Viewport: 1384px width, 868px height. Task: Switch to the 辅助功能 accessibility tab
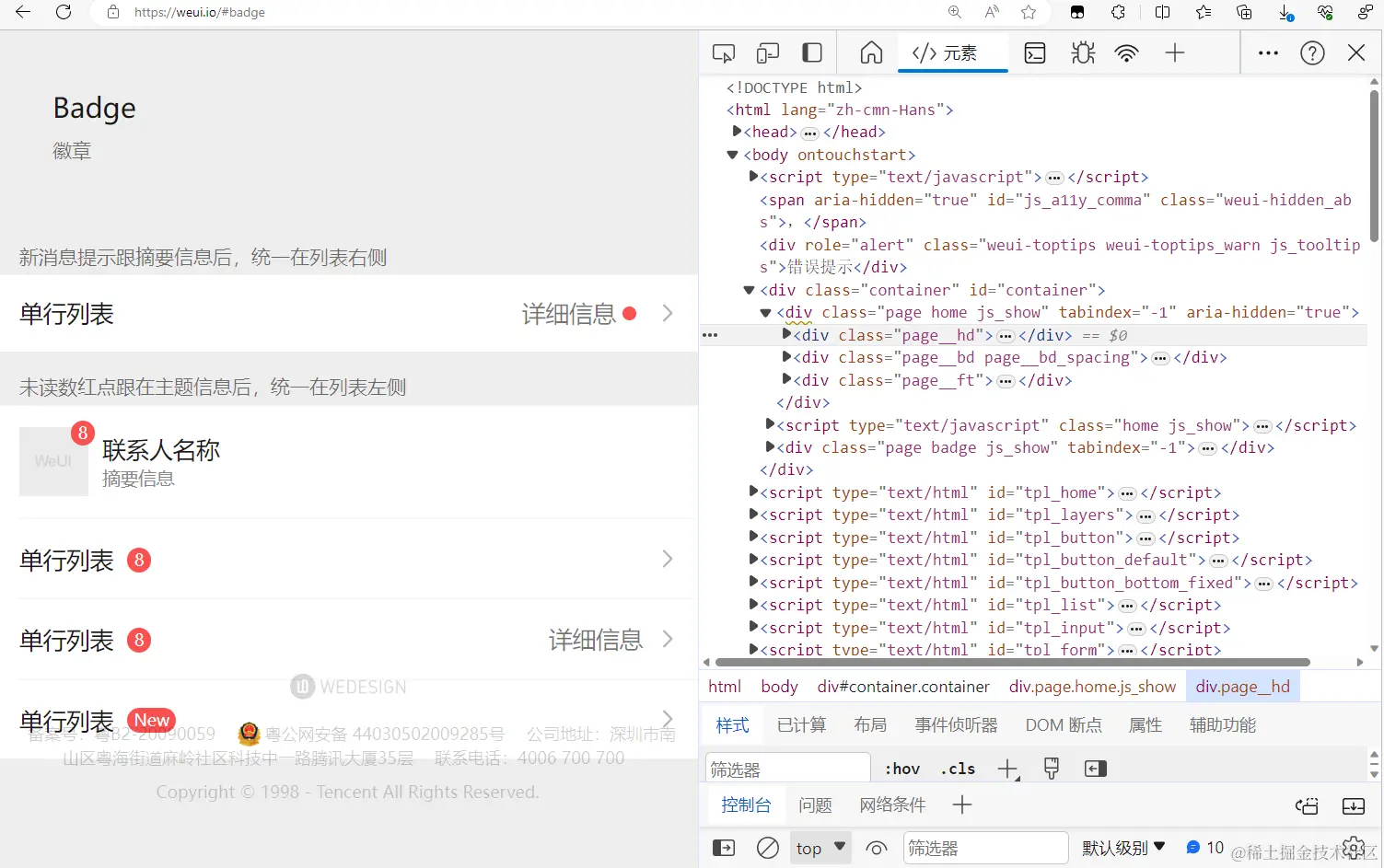1223,725
